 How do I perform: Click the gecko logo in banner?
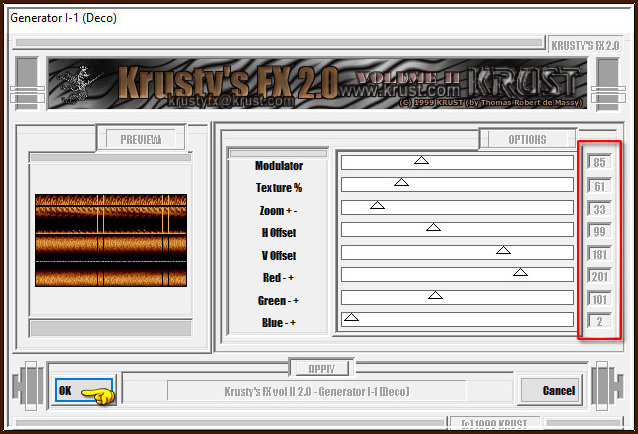(x=79, y=84)
